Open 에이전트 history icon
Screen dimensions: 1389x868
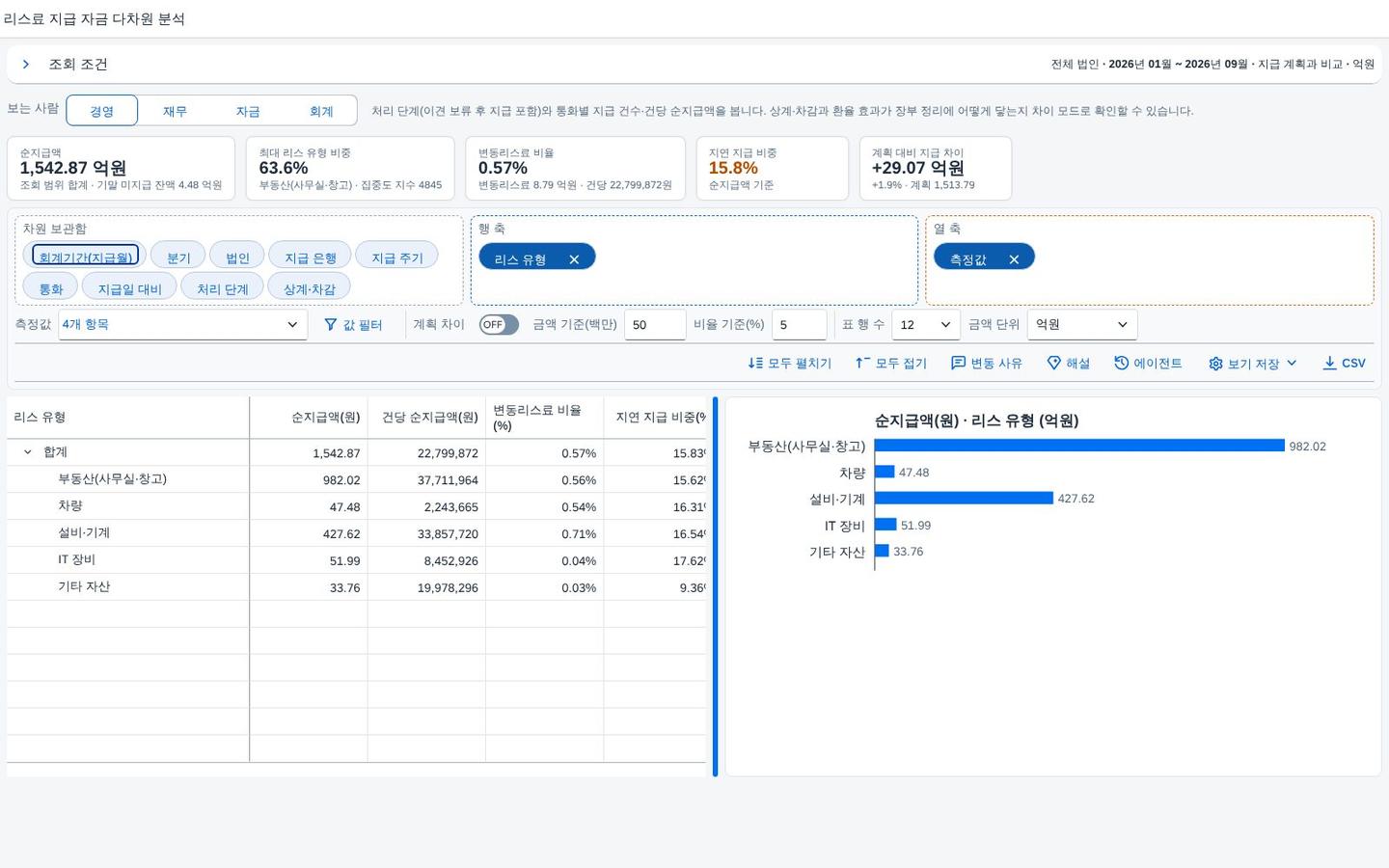tap(1121, 364)
